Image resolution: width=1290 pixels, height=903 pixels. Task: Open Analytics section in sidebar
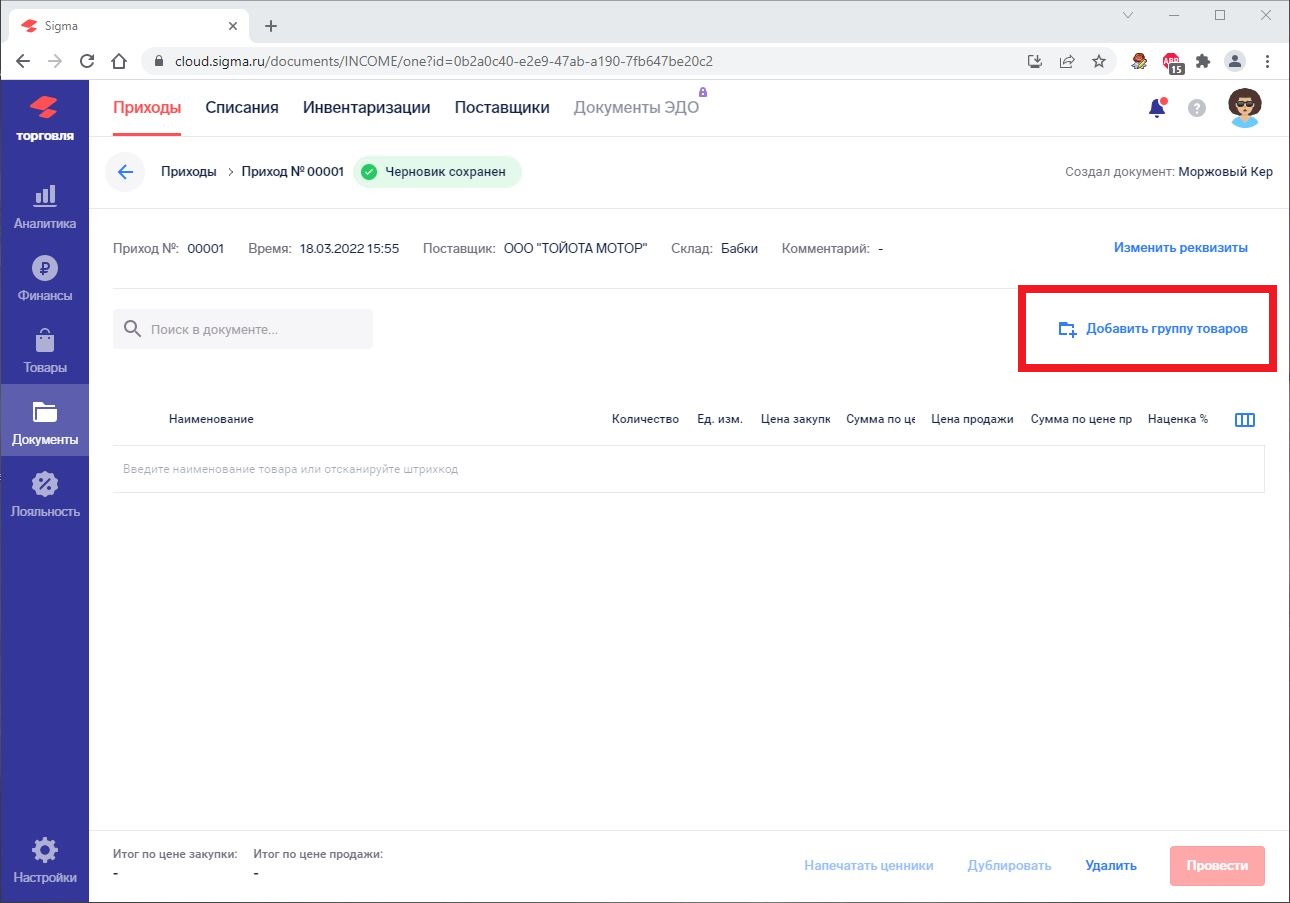tap(44, 207)
